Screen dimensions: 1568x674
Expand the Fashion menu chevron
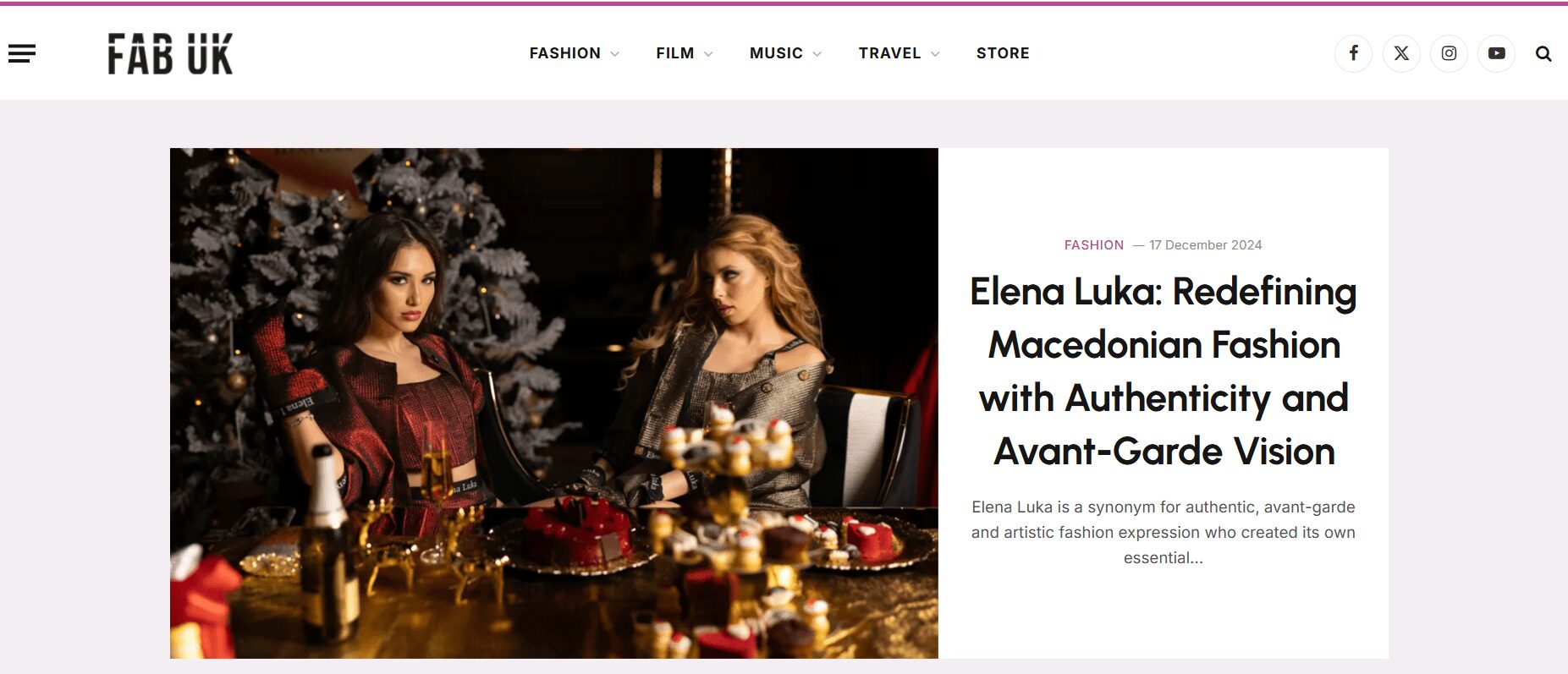click(x=615, y=54)
